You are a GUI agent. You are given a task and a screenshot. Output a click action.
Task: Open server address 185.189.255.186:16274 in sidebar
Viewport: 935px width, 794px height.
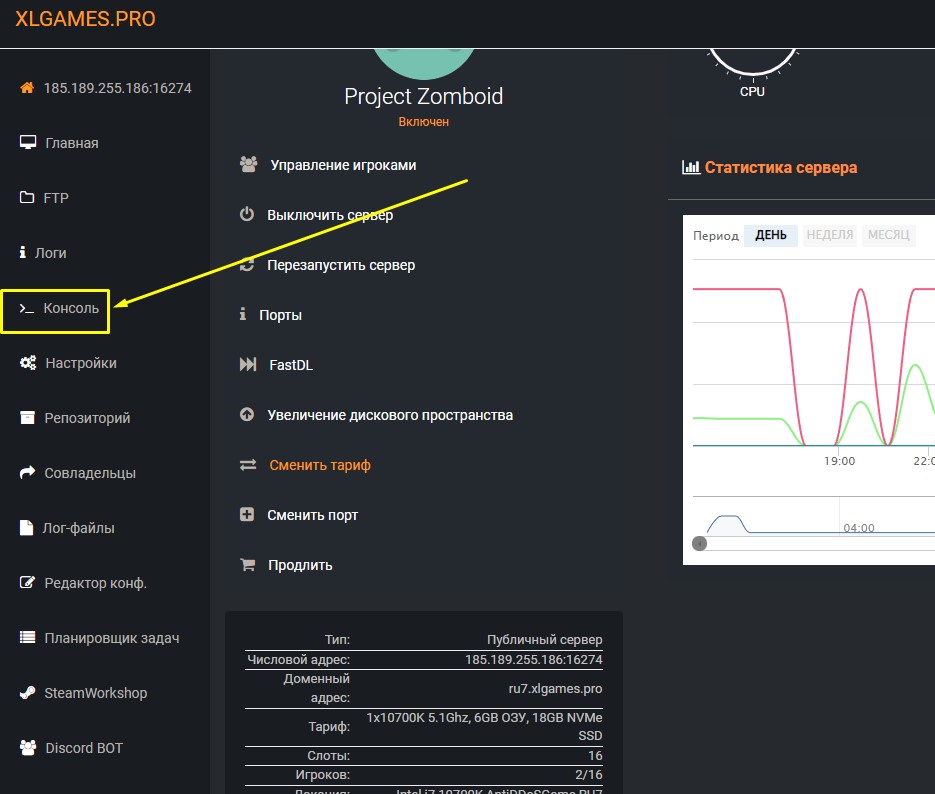pyautogui.click(x=117, y=88)
